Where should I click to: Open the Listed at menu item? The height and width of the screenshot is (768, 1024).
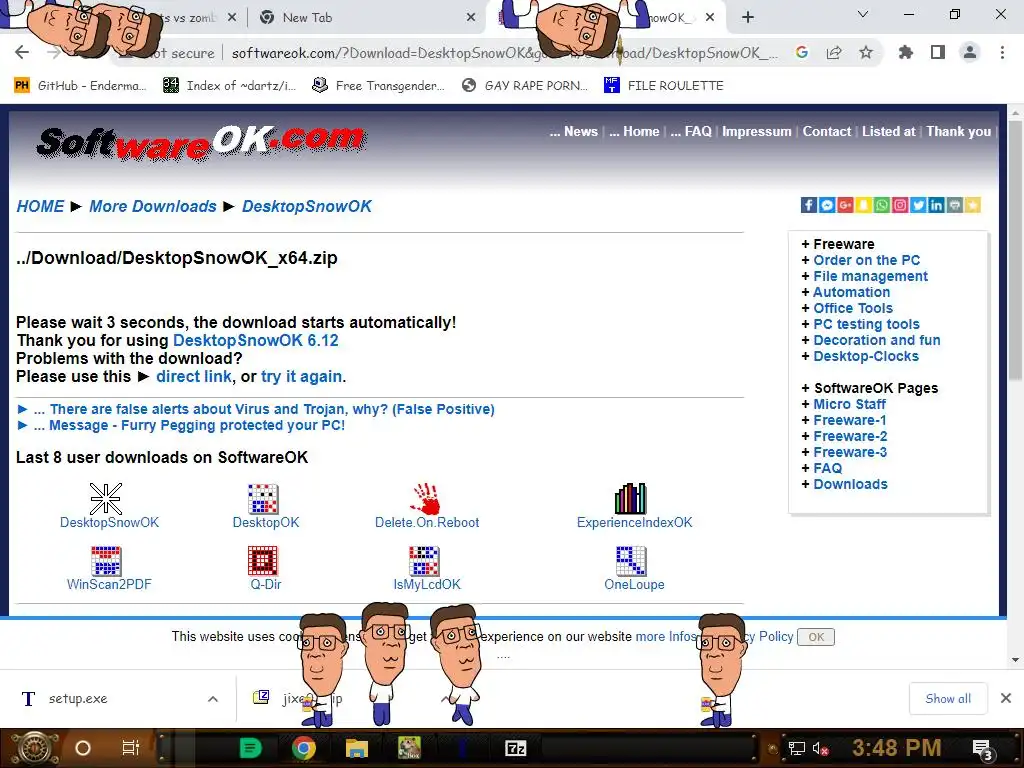click(x=888, y=131)
